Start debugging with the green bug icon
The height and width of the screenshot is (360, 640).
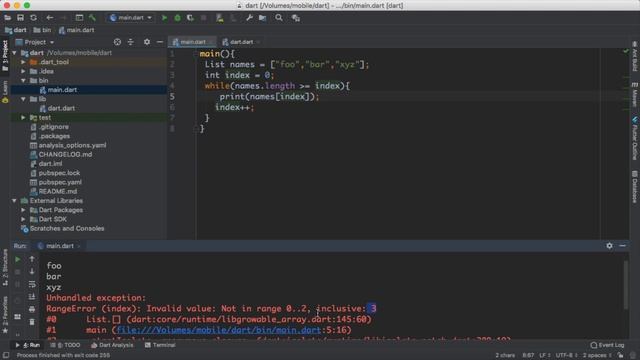point(177,18)
